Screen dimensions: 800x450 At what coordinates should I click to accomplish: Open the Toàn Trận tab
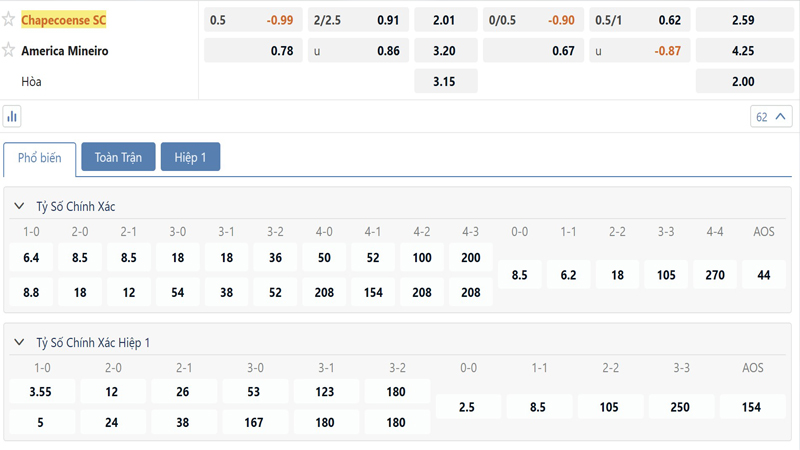(x=118, y=158)
